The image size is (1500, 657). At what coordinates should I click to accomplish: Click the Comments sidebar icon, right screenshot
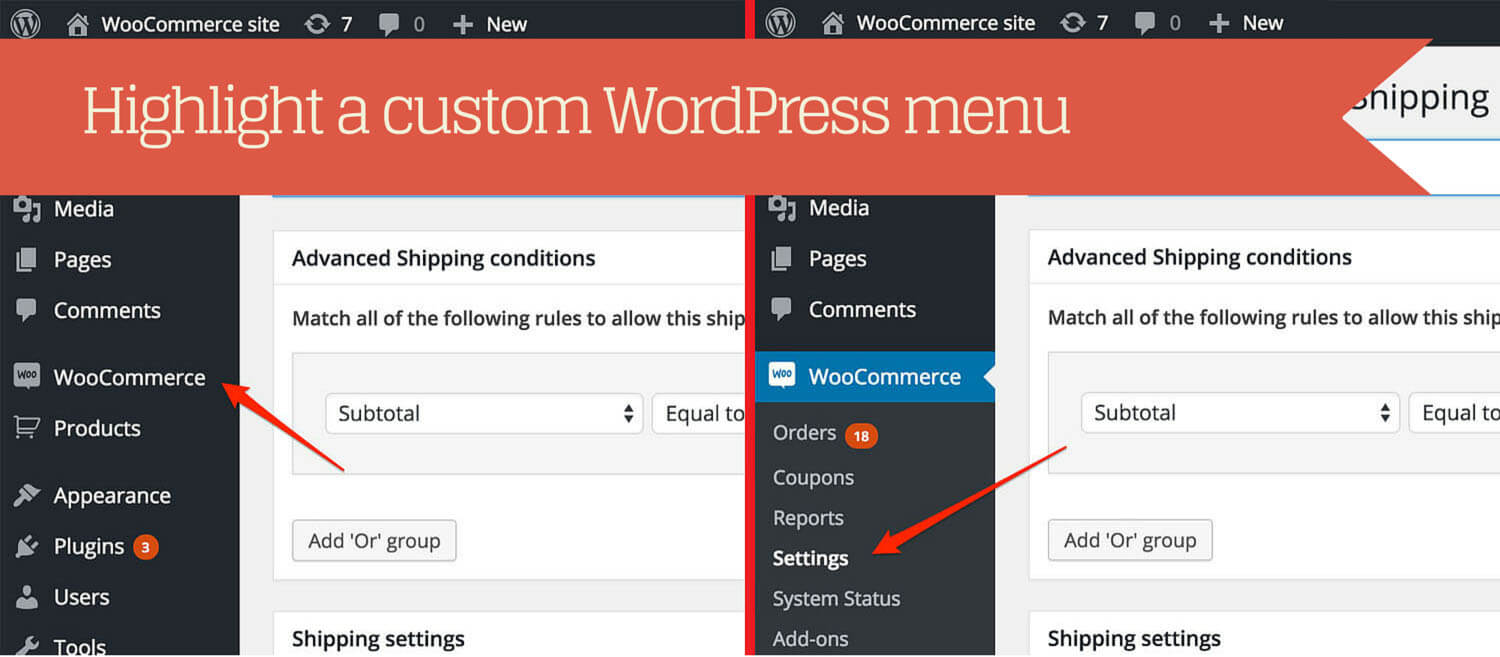point(782,309)
